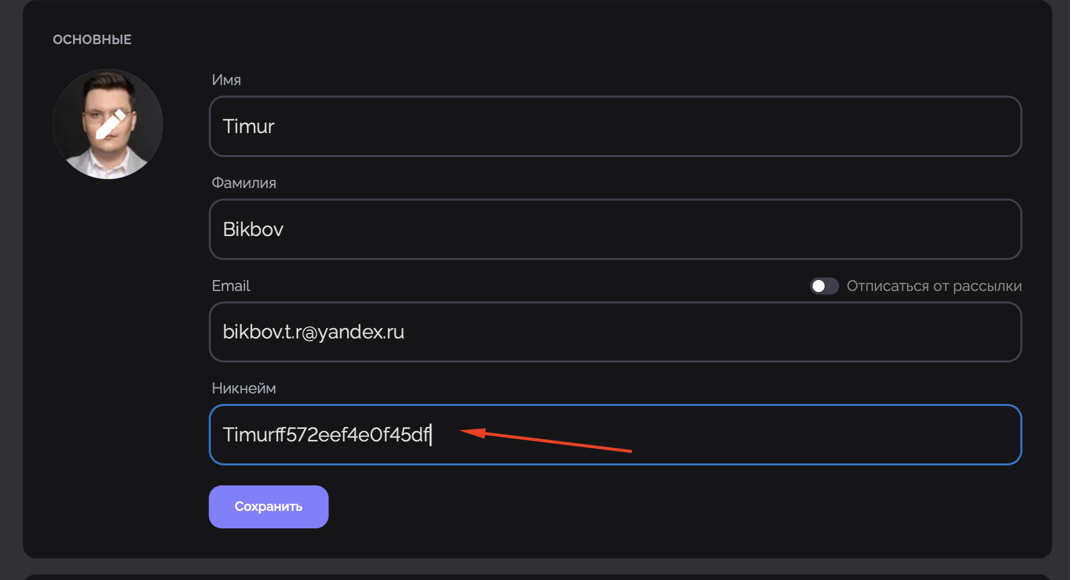Click the next settings card below
Image resolution: width=1071 pixels, height=580 pixels.
click(x=538, y=577)
